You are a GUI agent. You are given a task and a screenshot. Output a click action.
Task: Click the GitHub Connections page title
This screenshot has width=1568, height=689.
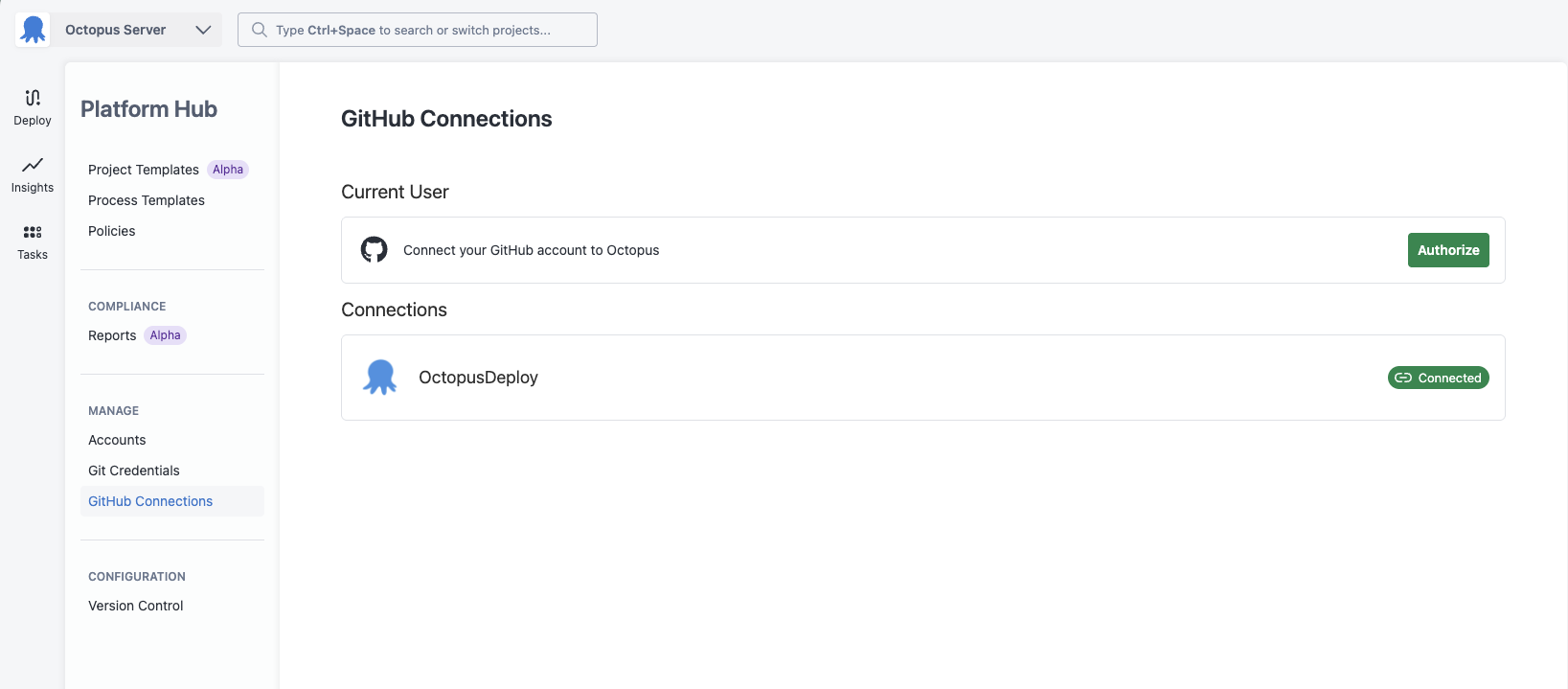tap(446, 119)
